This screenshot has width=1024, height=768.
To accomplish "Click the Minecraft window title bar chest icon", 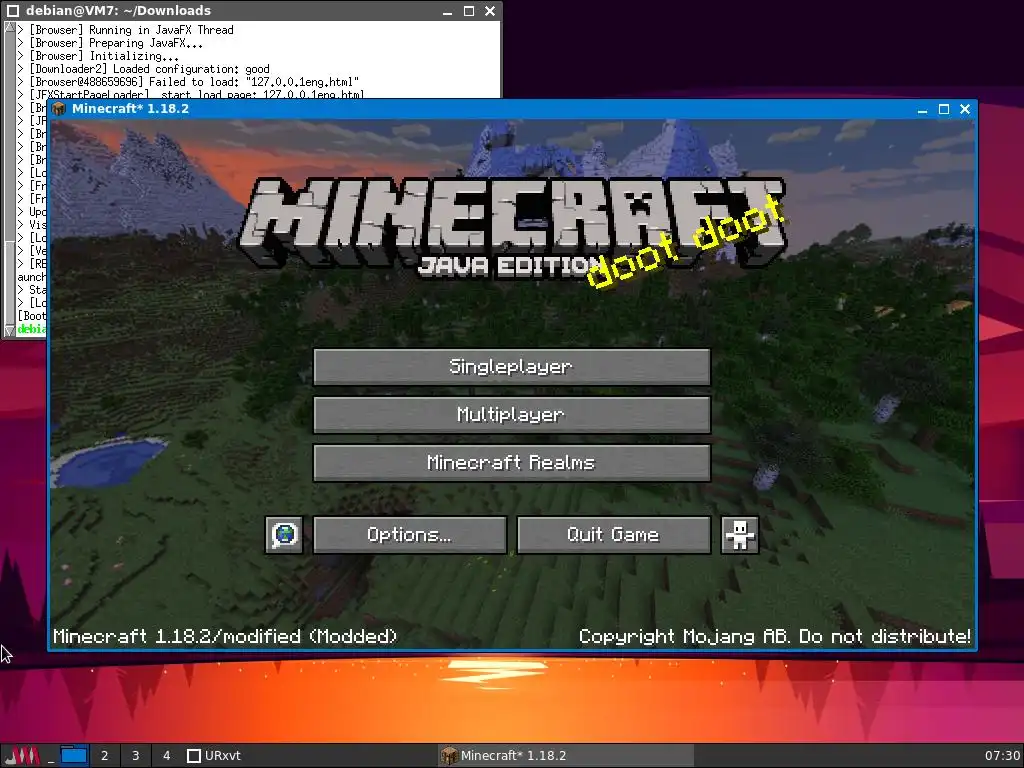I will 59,109.
